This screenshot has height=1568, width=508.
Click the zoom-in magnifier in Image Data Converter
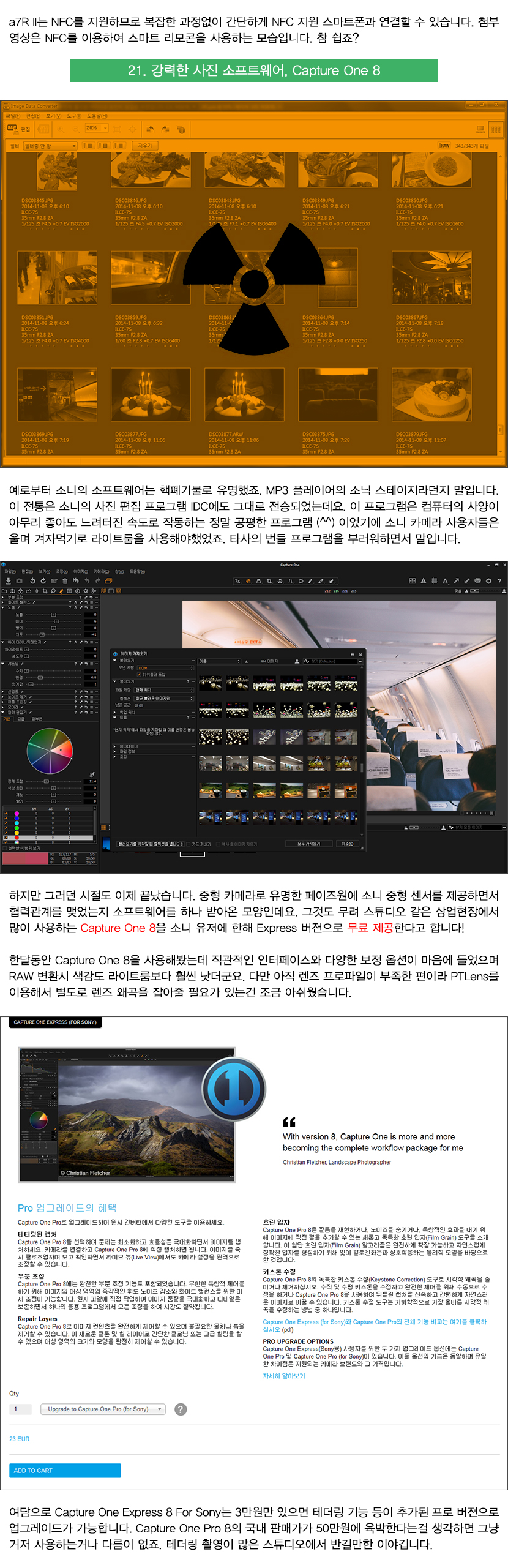61,129
